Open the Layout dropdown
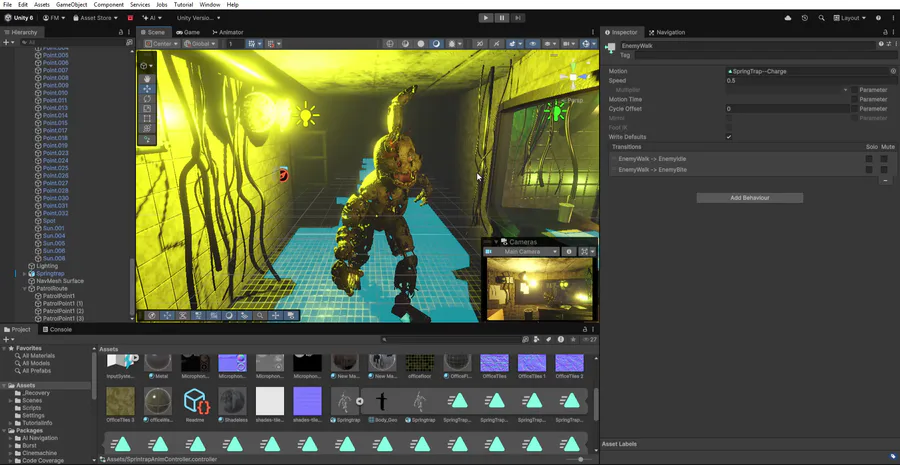900x465 pixels. click(x=850, y=18)
